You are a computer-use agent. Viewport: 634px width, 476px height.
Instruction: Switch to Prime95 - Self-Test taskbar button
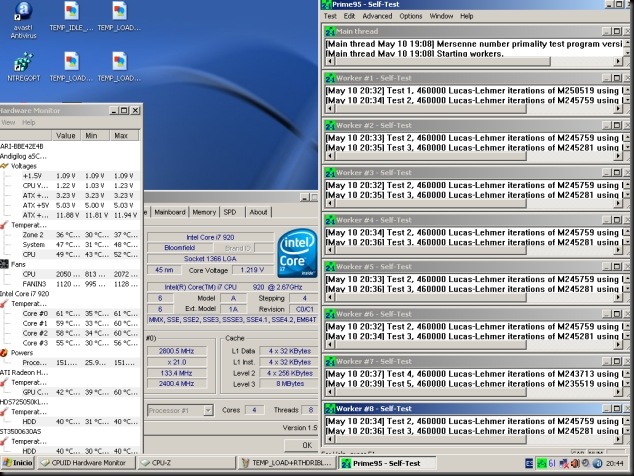[x=387, y=463]
